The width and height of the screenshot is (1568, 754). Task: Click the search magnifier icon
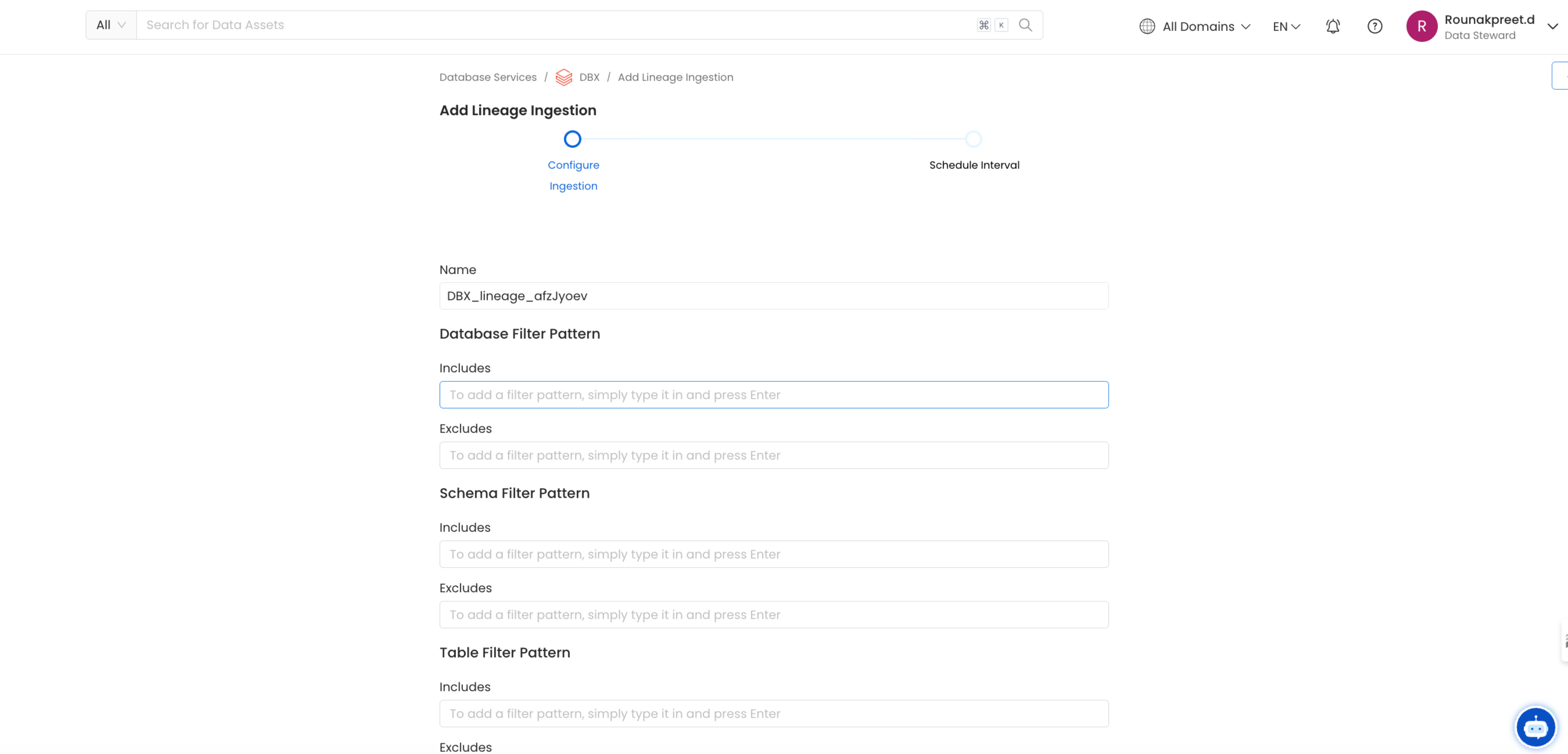[x=1025, y=25]
